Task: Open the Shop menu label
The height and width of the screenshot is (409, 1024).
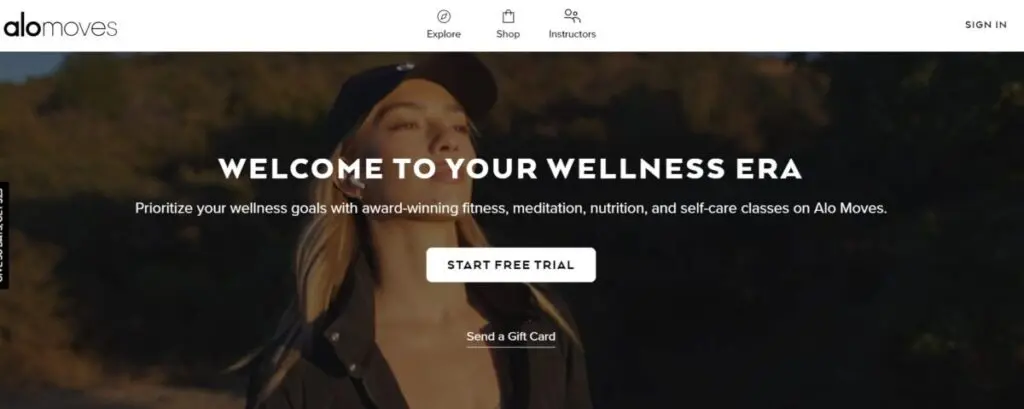Action: 508,34
